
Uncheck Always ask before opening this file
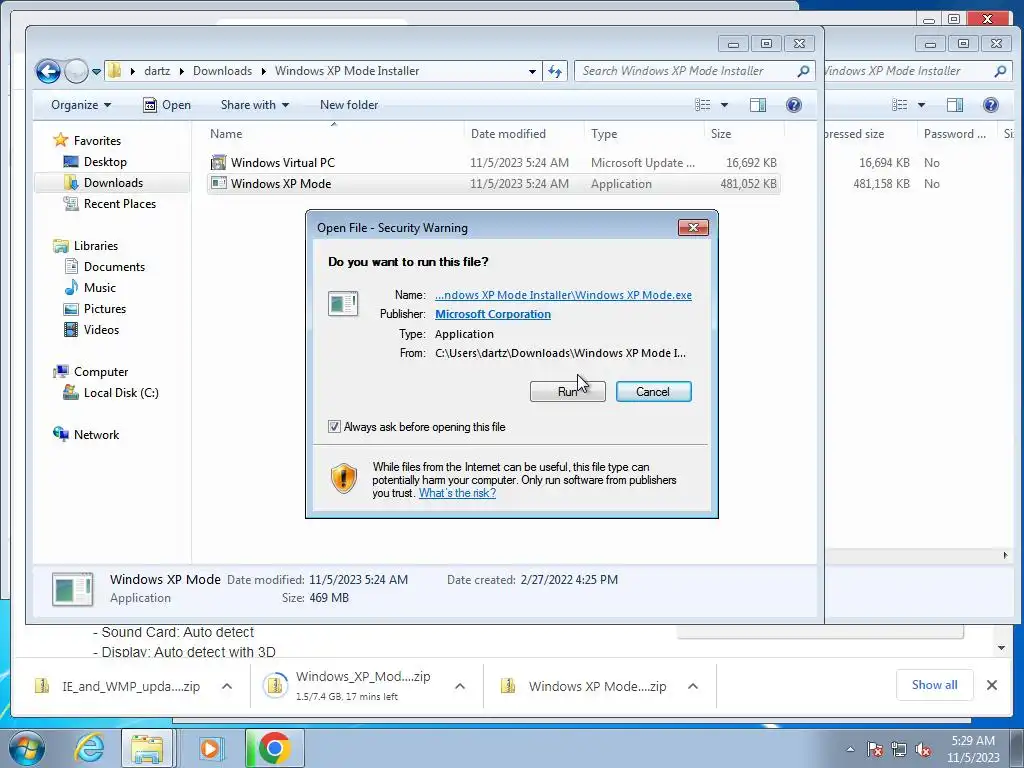[x=334, y=426]
